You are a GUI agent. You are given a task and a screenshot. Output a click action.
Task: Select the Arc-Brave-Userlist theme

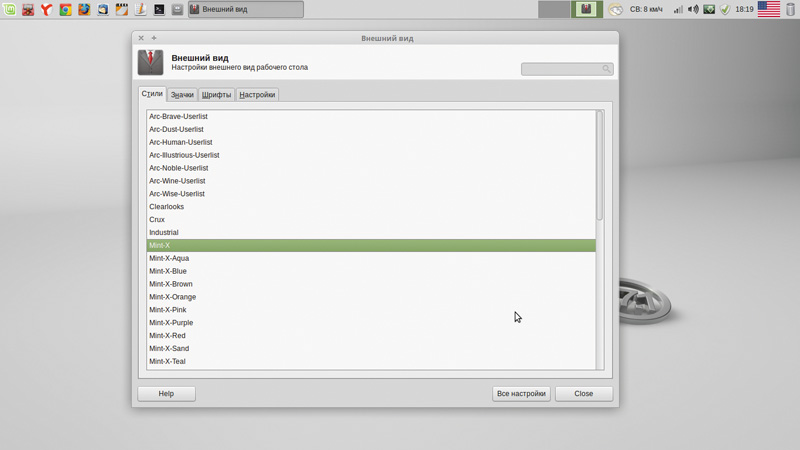pyautogui.click(x=371, y=116)
